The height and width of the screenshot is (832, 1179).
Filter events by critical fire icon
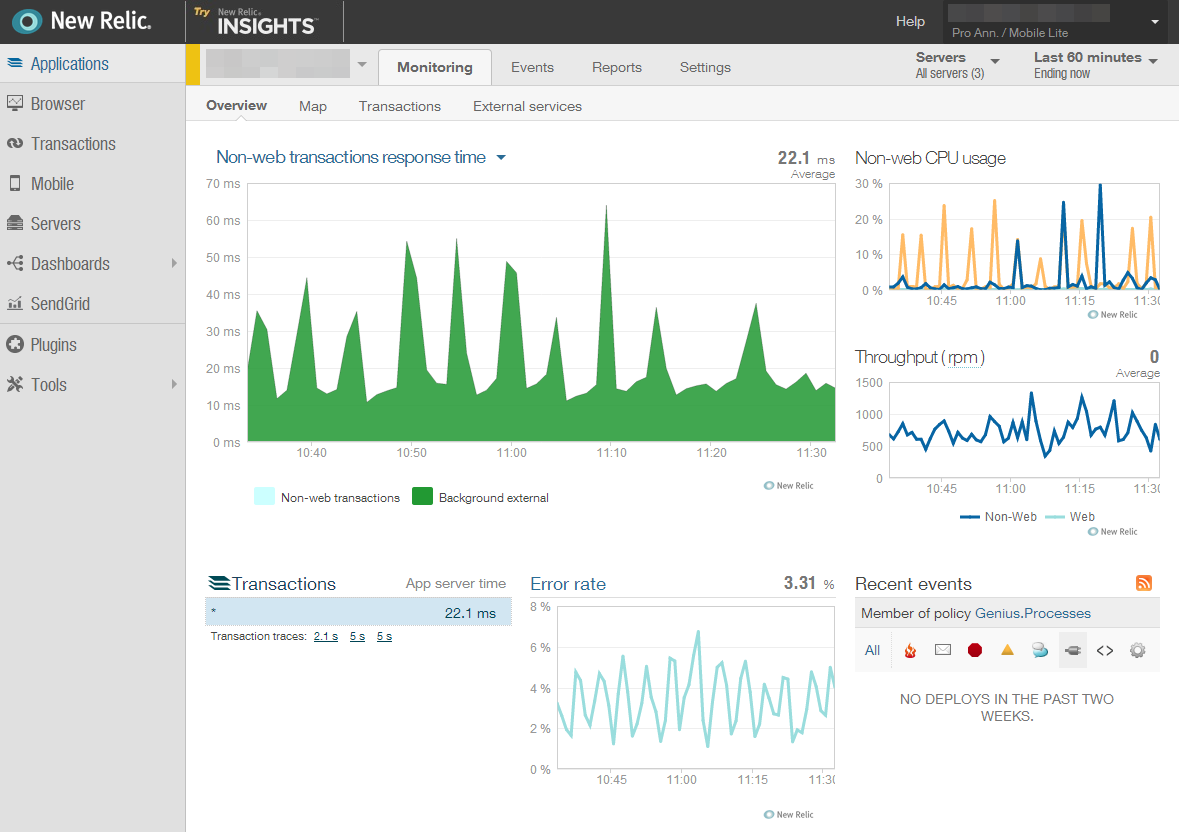(x=910, y=650)
